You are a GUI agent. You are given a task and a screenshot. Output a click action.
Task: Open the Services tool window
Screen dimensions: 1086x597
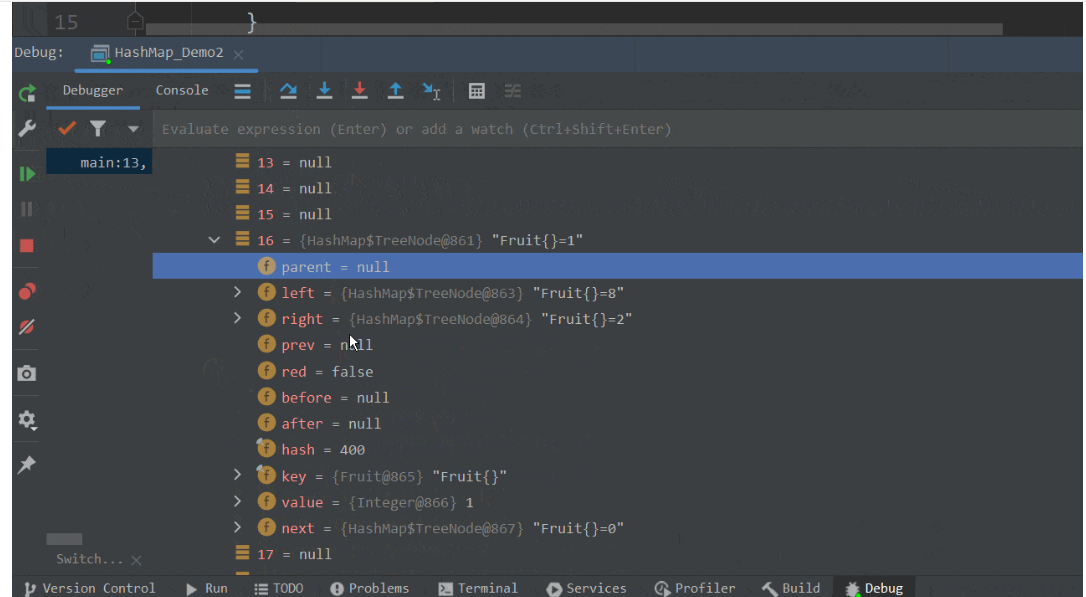click(586, 588)
